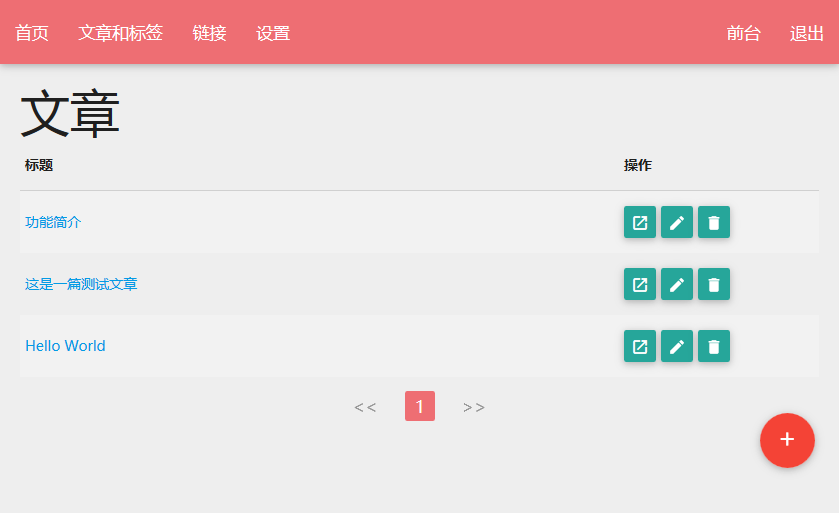Open 设置 from the navigation bar
839x513 pixels.
tap(273, 33)
